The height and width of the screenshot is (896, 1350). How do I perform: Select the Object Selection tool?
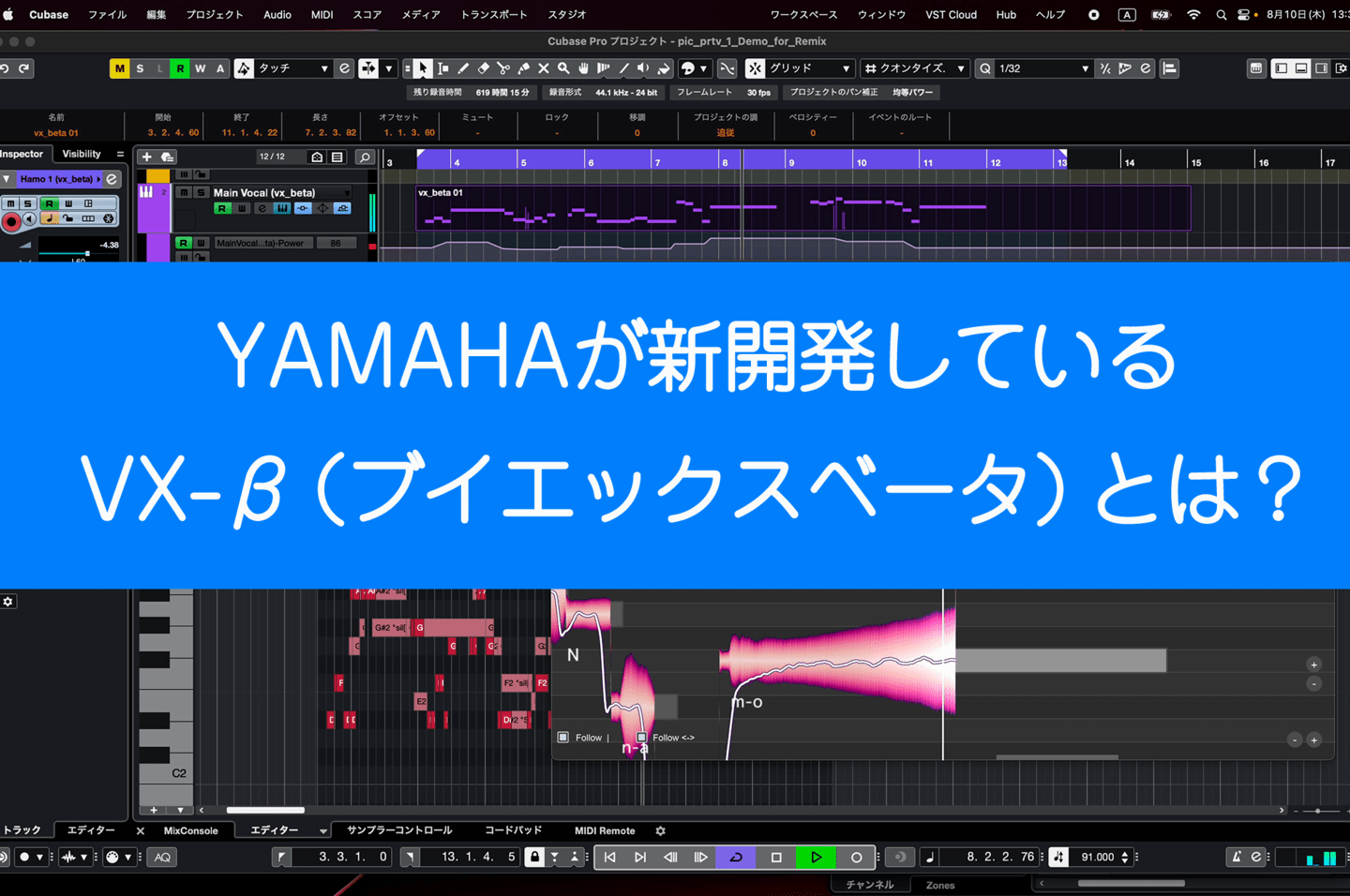423,67
